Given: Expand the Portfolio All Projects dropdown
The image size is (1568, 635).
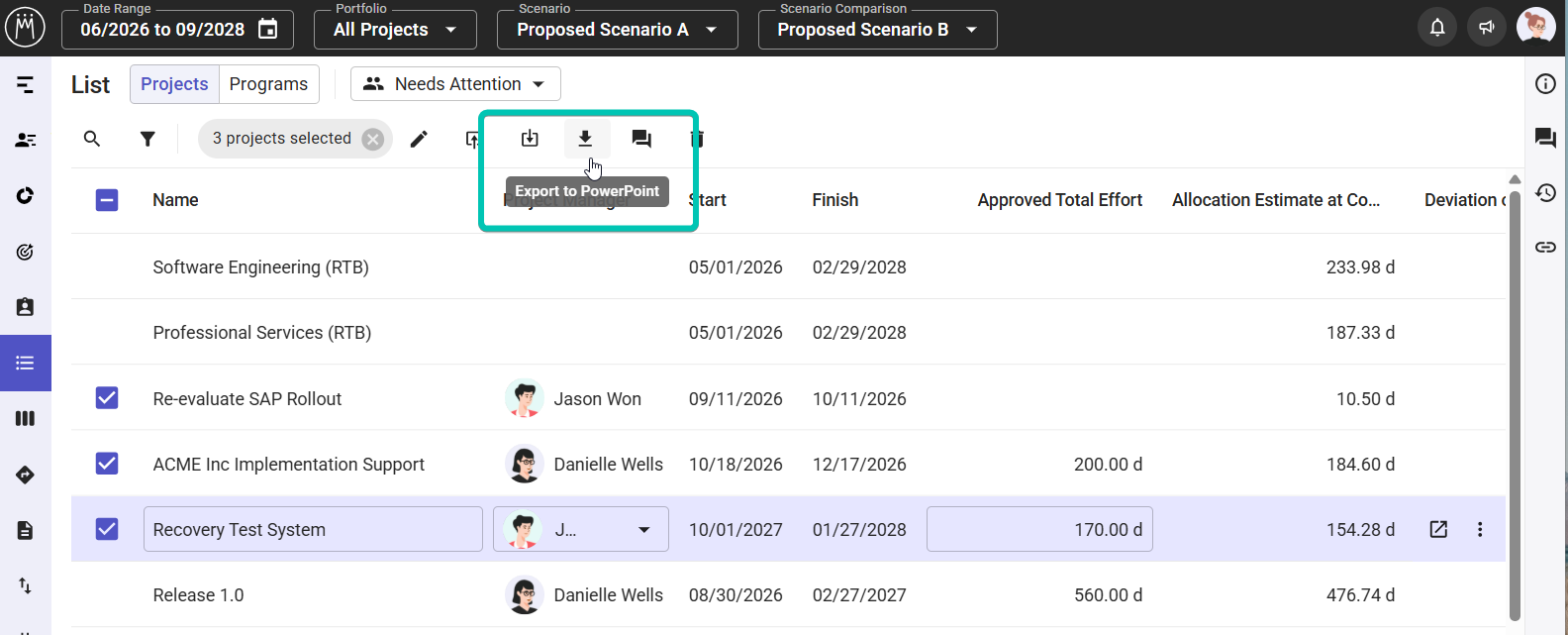Looking at the screenshot, I should click(x=395, y=30).
